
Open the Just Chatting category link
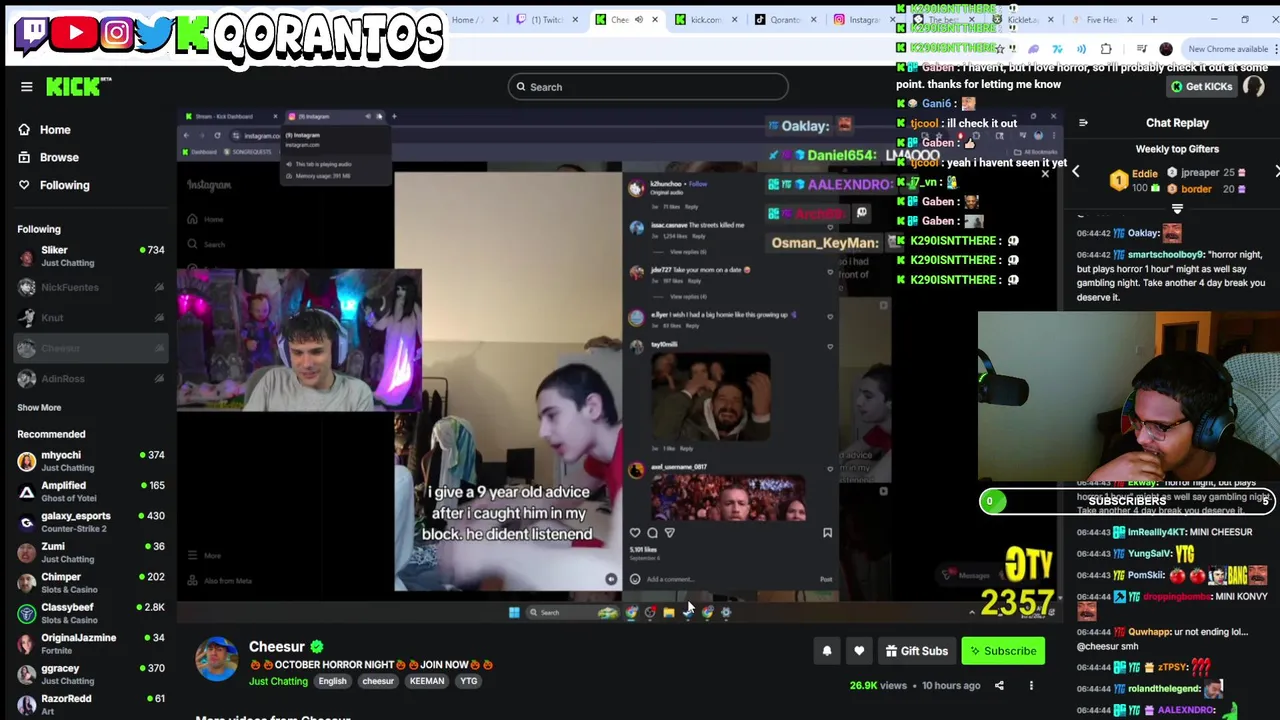(278, 682)
